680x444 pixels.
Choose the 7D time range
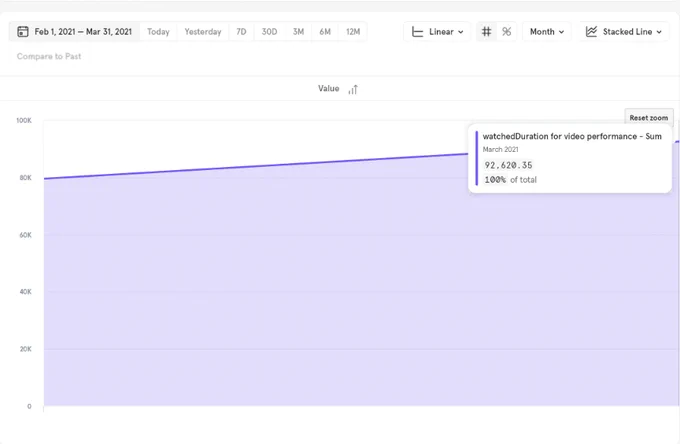click(241, 32)
